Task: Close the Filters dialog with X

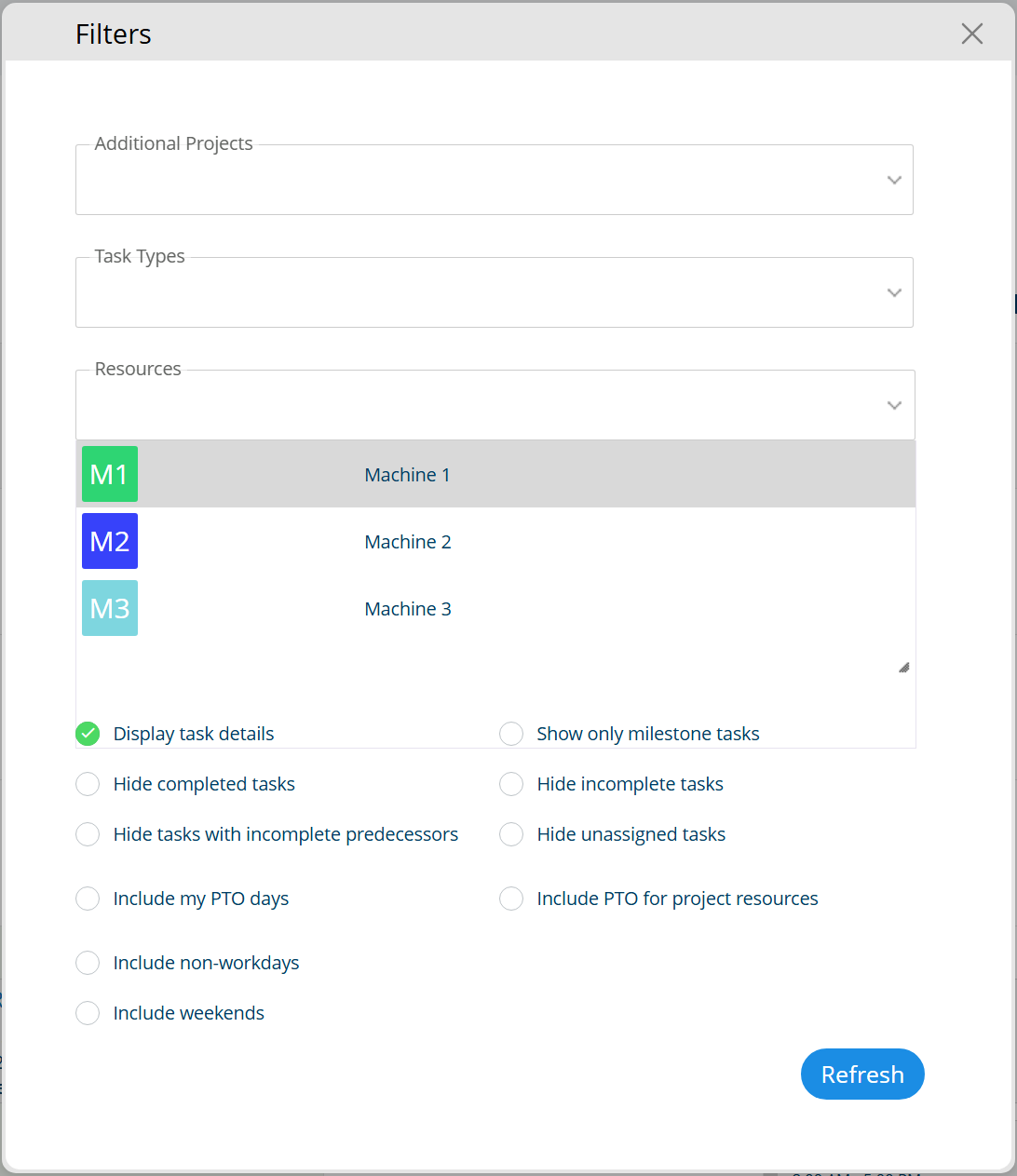Action: pyautogui.click(x=972, y=34)
